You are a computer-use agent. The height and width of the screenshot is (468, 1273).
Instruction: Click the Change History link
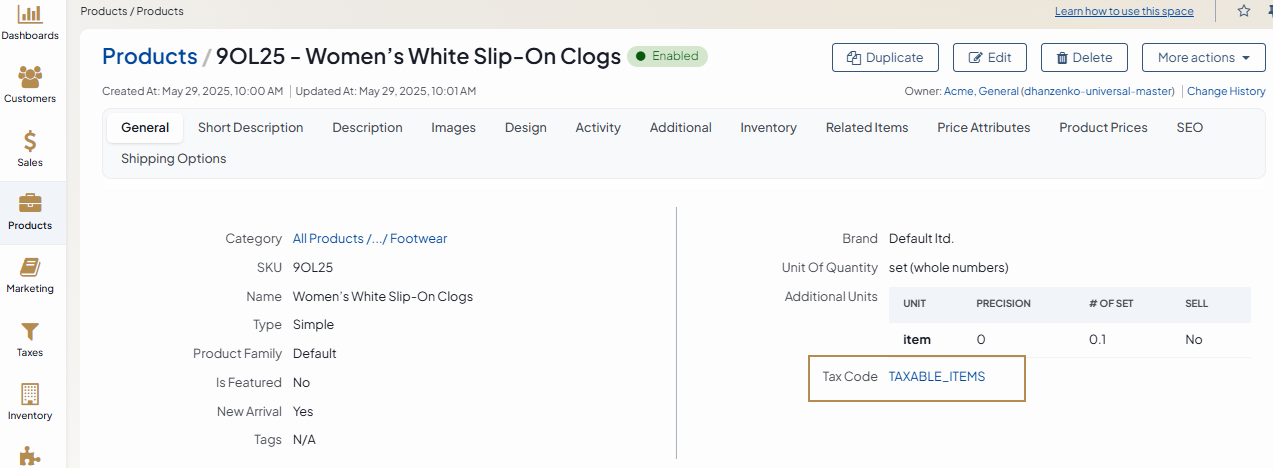click(1226, 91)
